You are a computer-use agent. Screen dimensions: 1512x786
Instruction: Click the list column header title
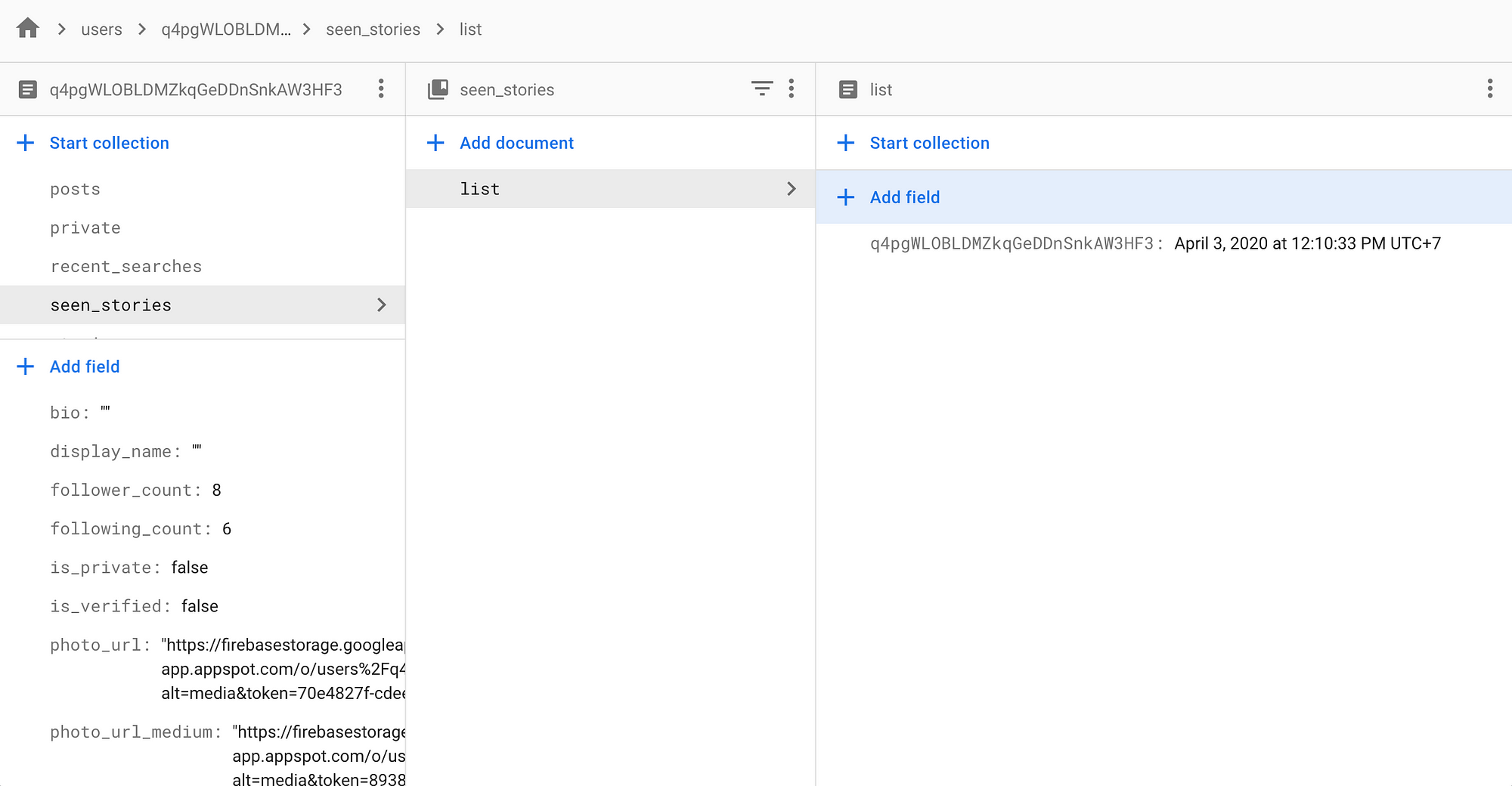881,89
